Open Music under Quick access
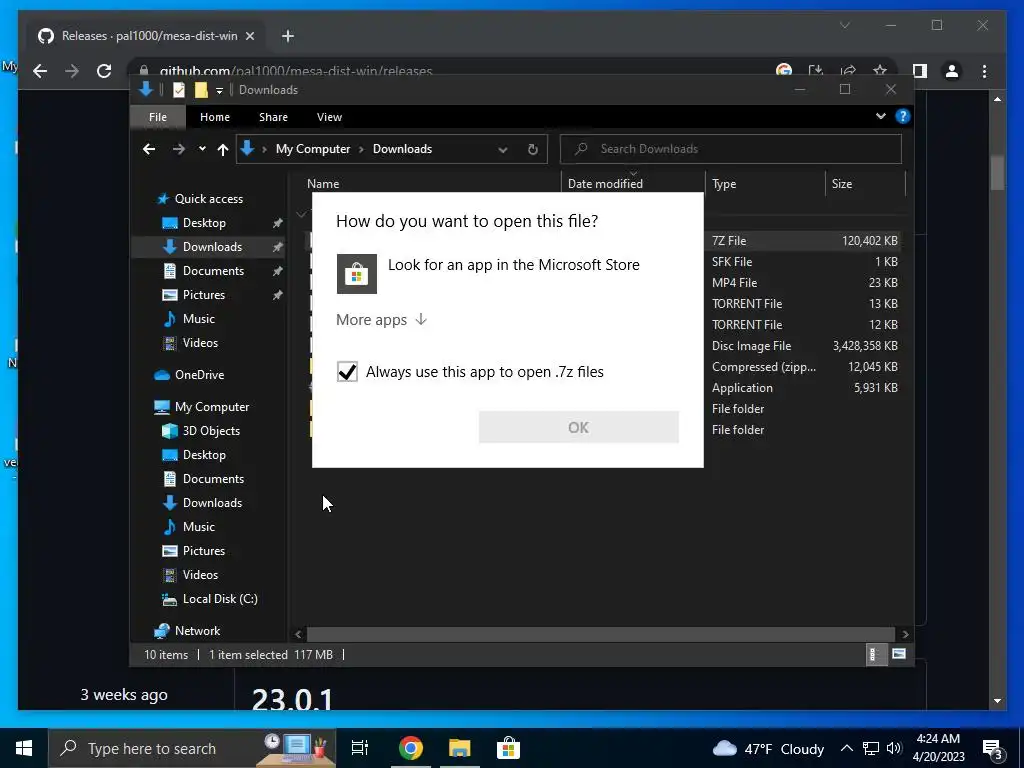Image resolution: width=1024 pixels, height=768 pixels. 199,319
